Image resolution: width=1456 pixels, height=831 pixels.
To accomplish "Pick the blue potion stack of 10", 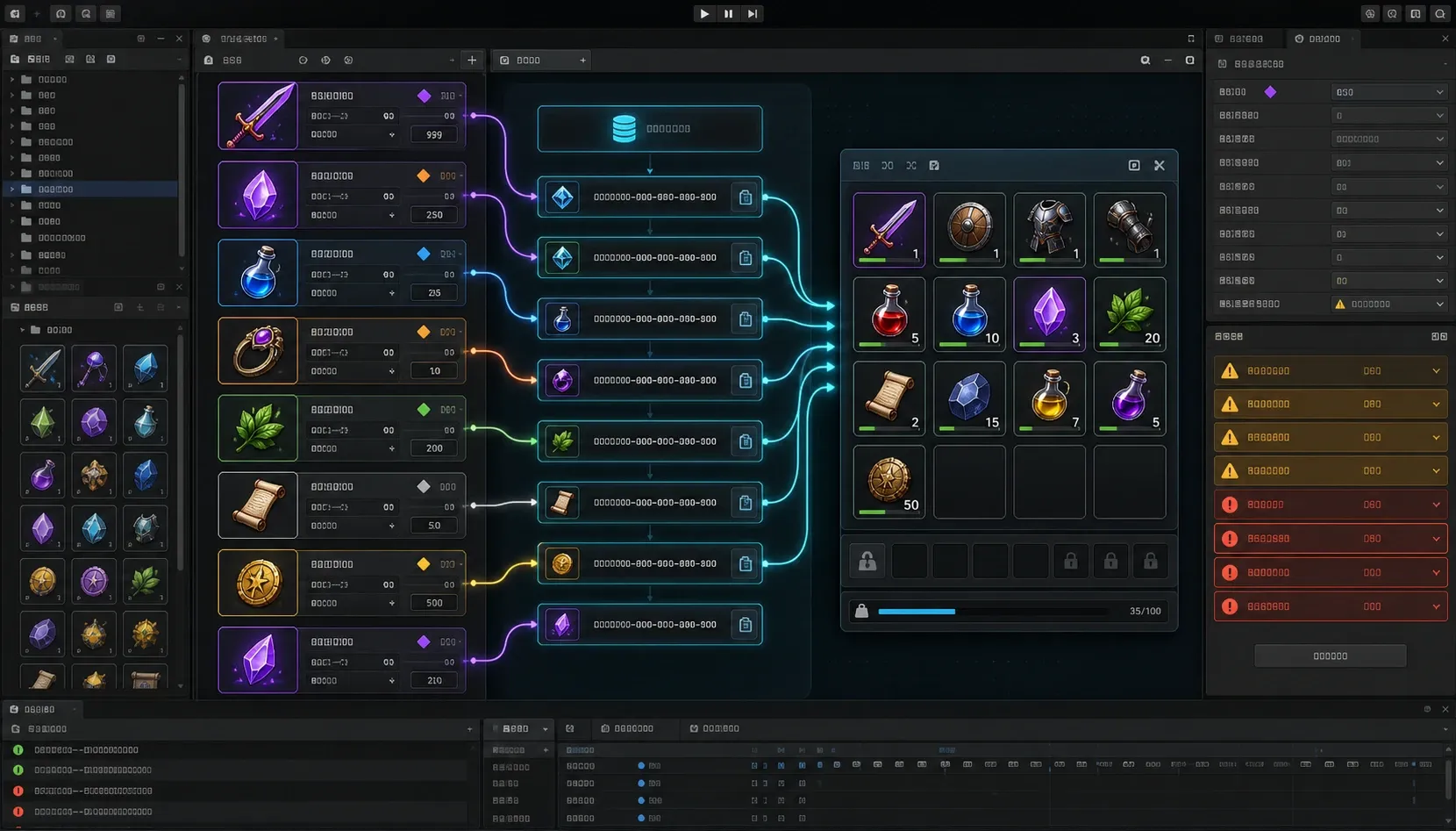I will [x=969, y=314].
